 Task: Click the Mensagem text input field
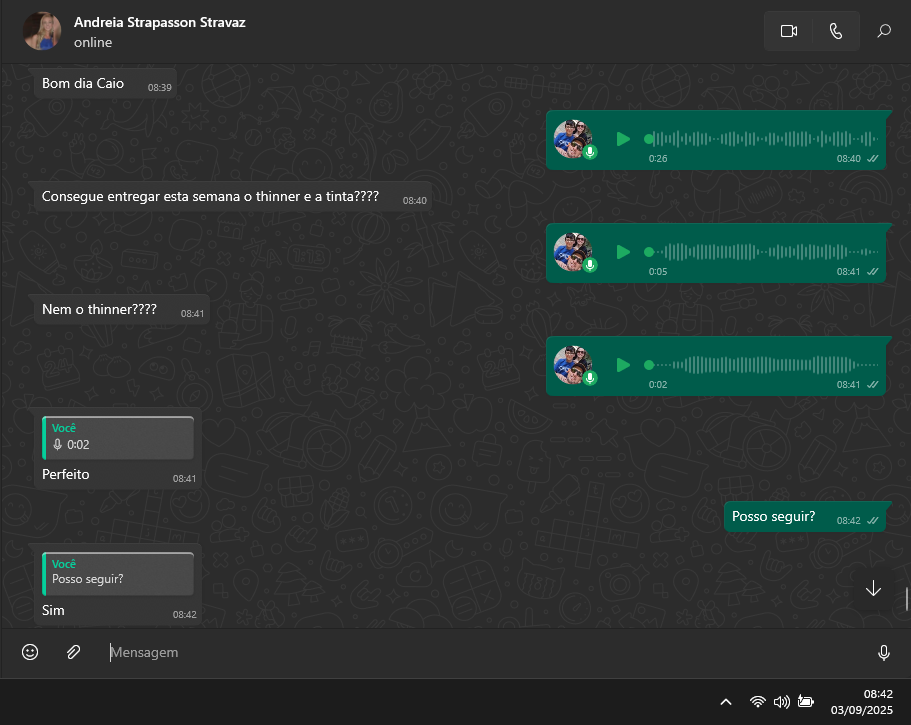(x=480, y=652)
